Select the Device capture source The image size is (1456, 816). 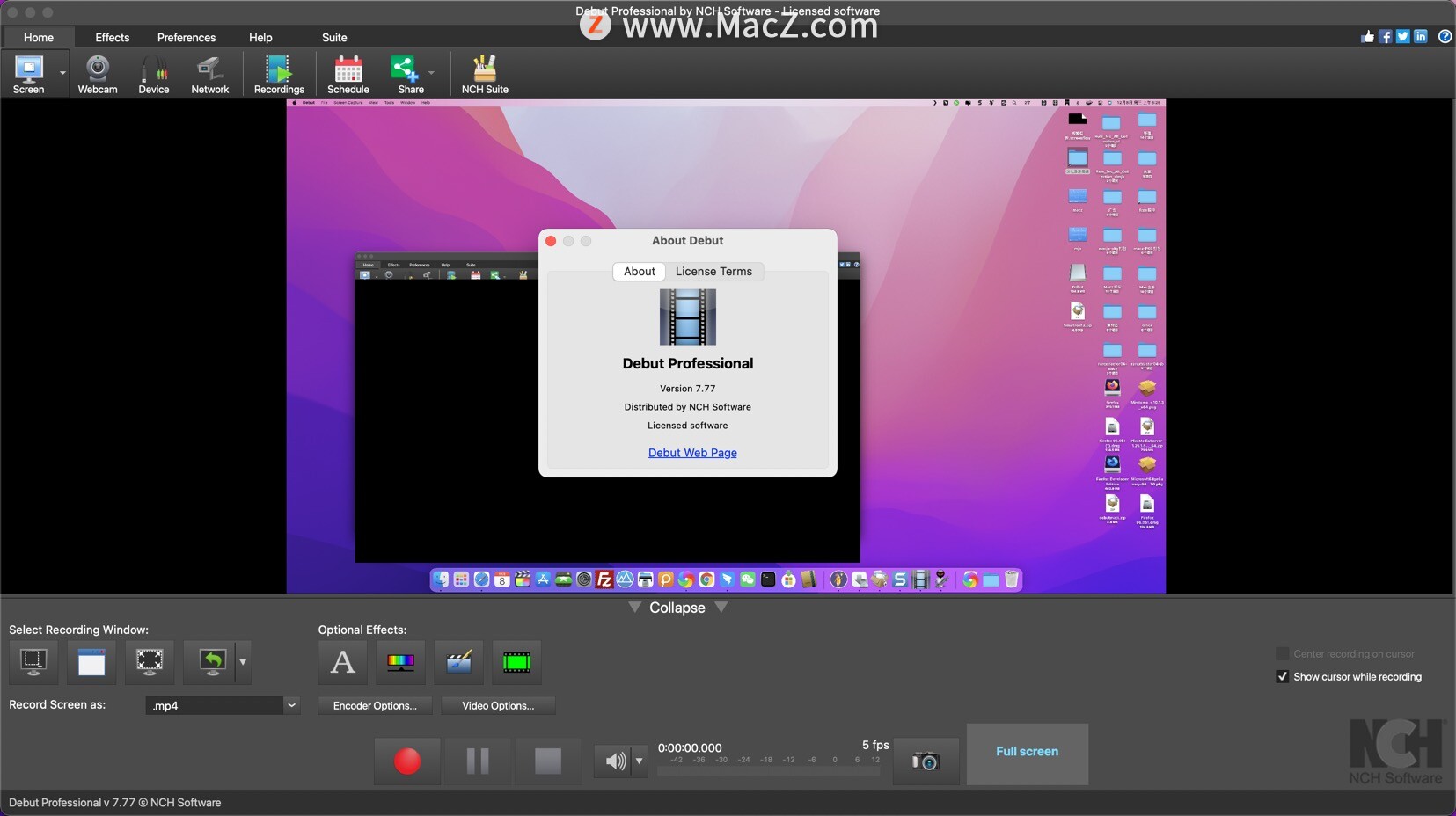tap(154, 74)
